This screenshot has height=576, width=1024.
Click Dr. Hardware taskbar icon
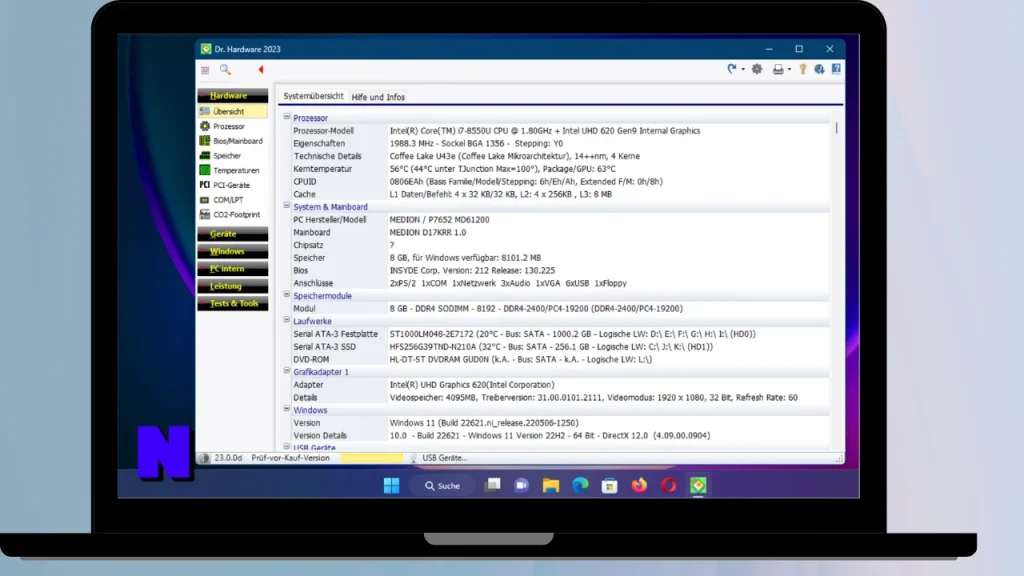click(698, 485)
